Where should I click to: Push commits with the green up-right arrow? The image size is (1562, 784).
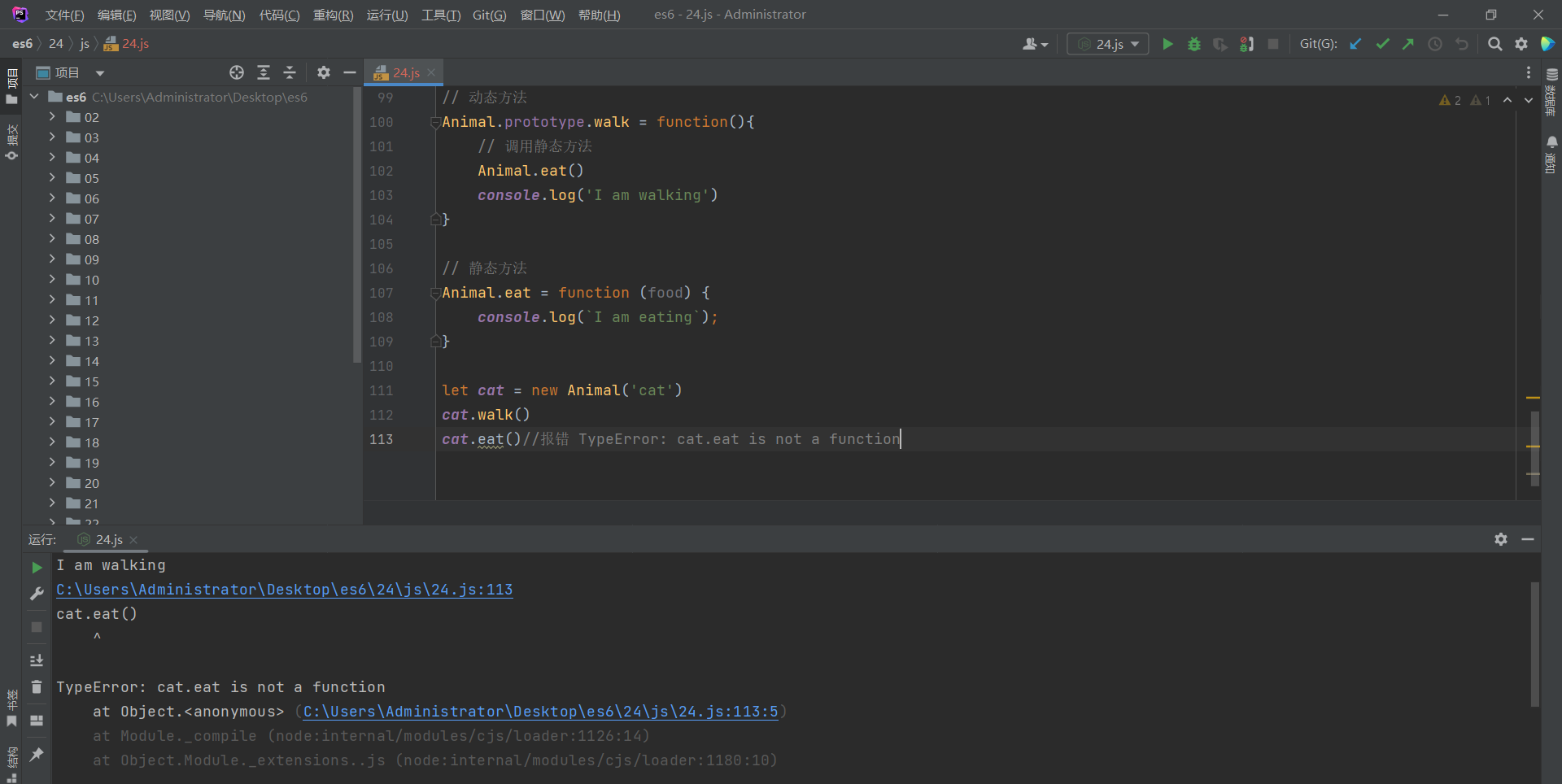coord(1408,44)
